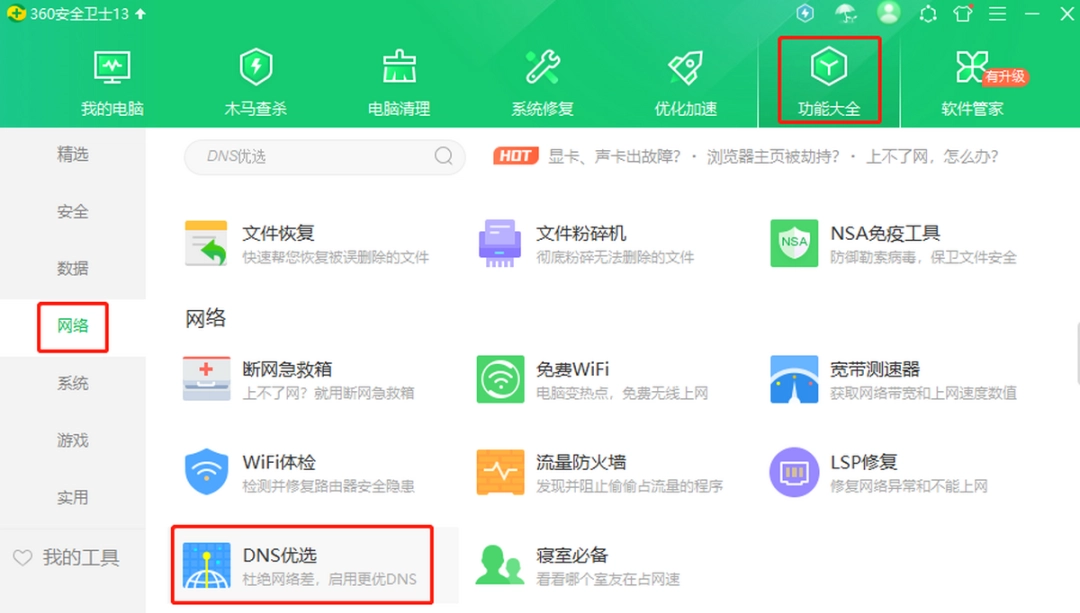This screenshot has width=1080, height=613.
Task: Click text 彻底粉碎无法删除的文件
Action: pyautogui.click(x=615, y=258)
